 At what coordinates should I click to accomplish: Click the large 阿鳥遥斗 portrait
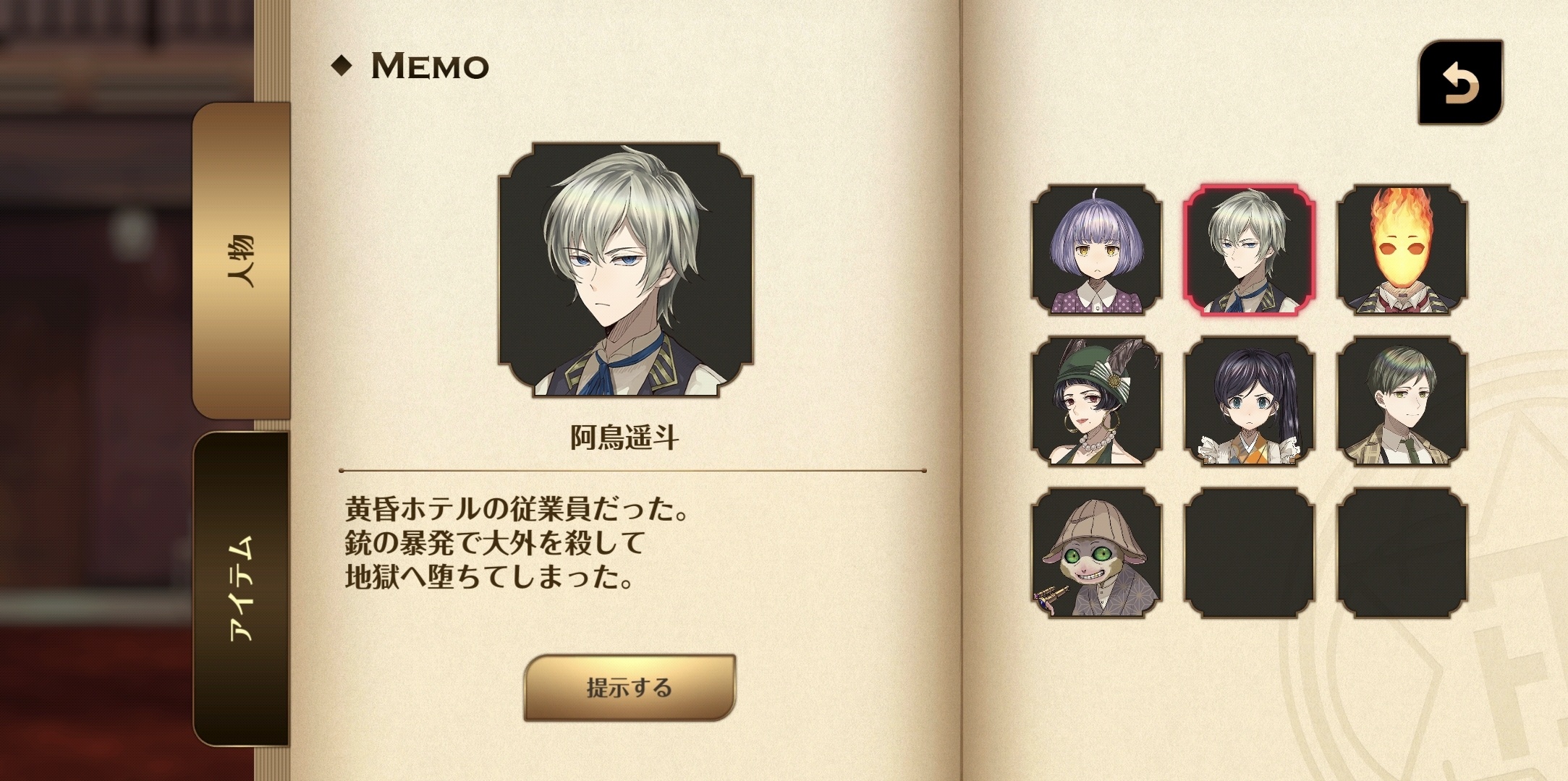[626, 270]
